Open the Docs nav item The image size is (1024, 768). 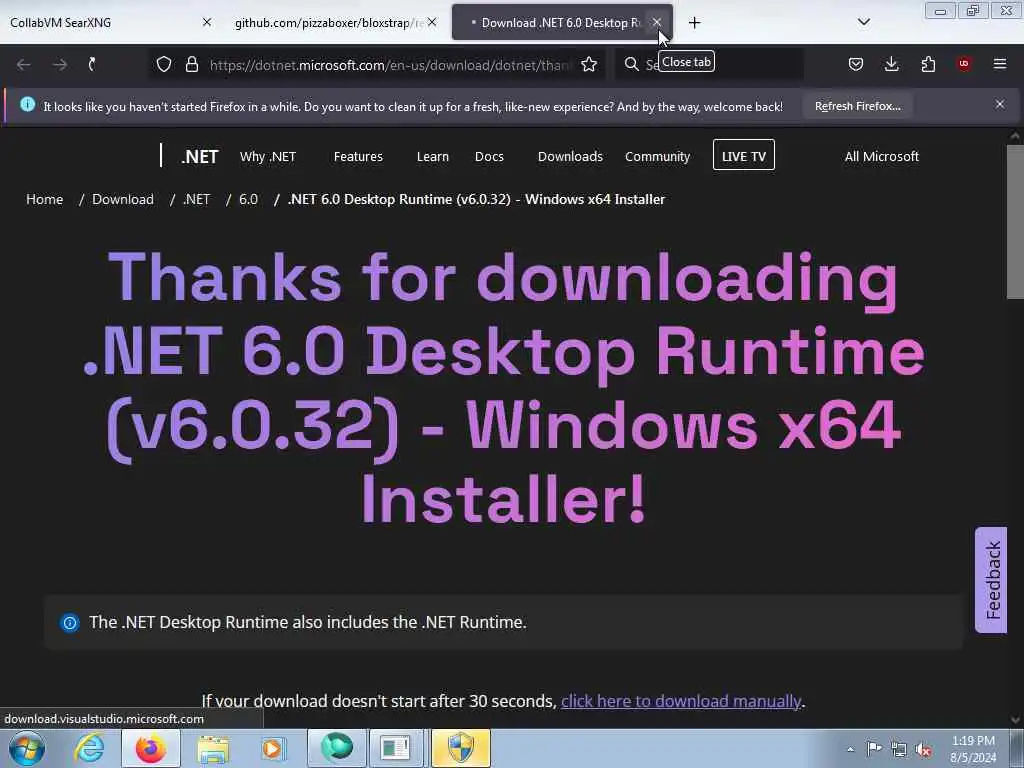(489, 157)
